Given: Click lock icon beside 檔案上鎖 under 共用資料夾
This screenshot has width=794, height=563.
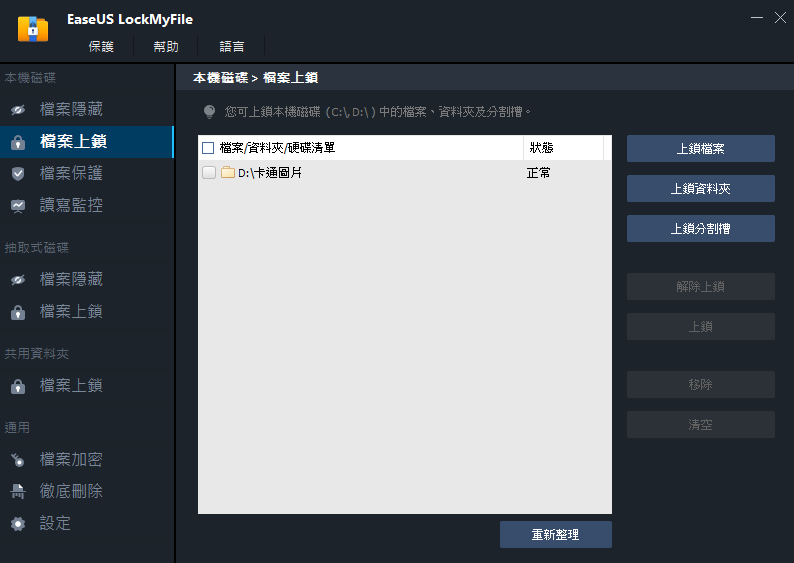Looking at the screenshot, I should [18, 386].
